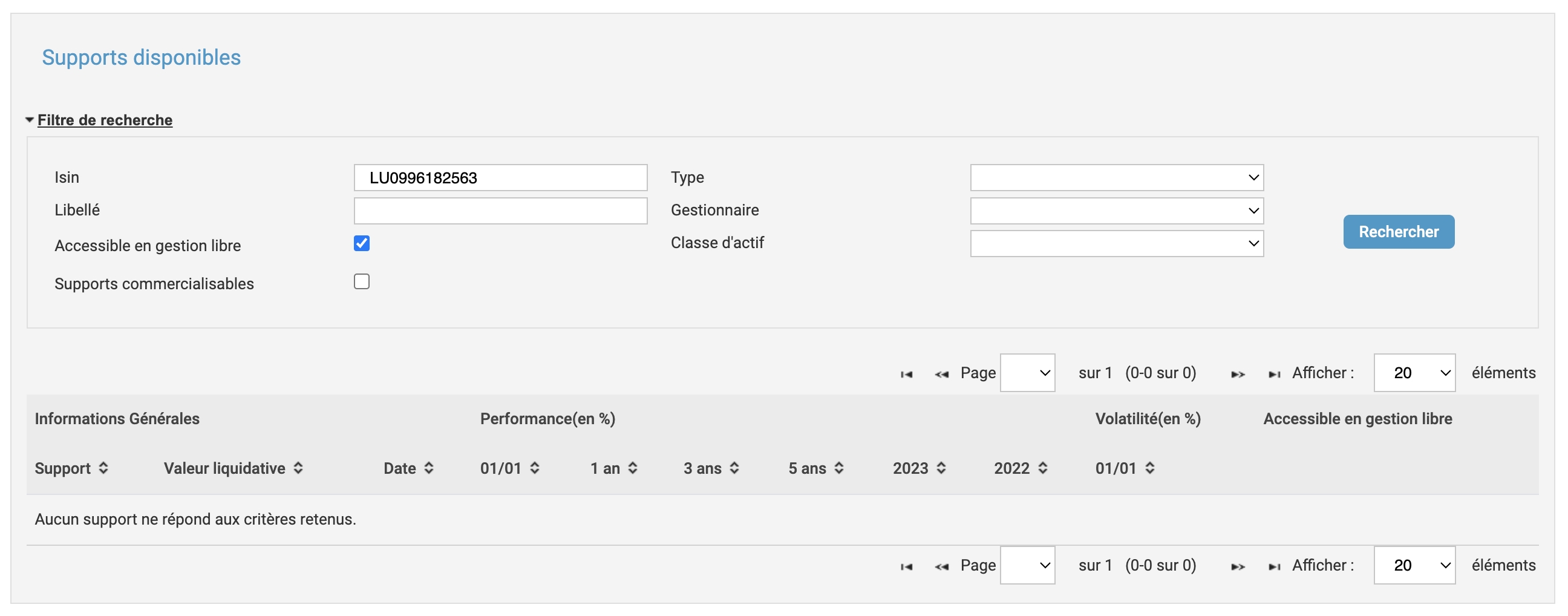Click the Libellé text field
The width and height of the screenshot is (1568, 616).
pos(500,211)
